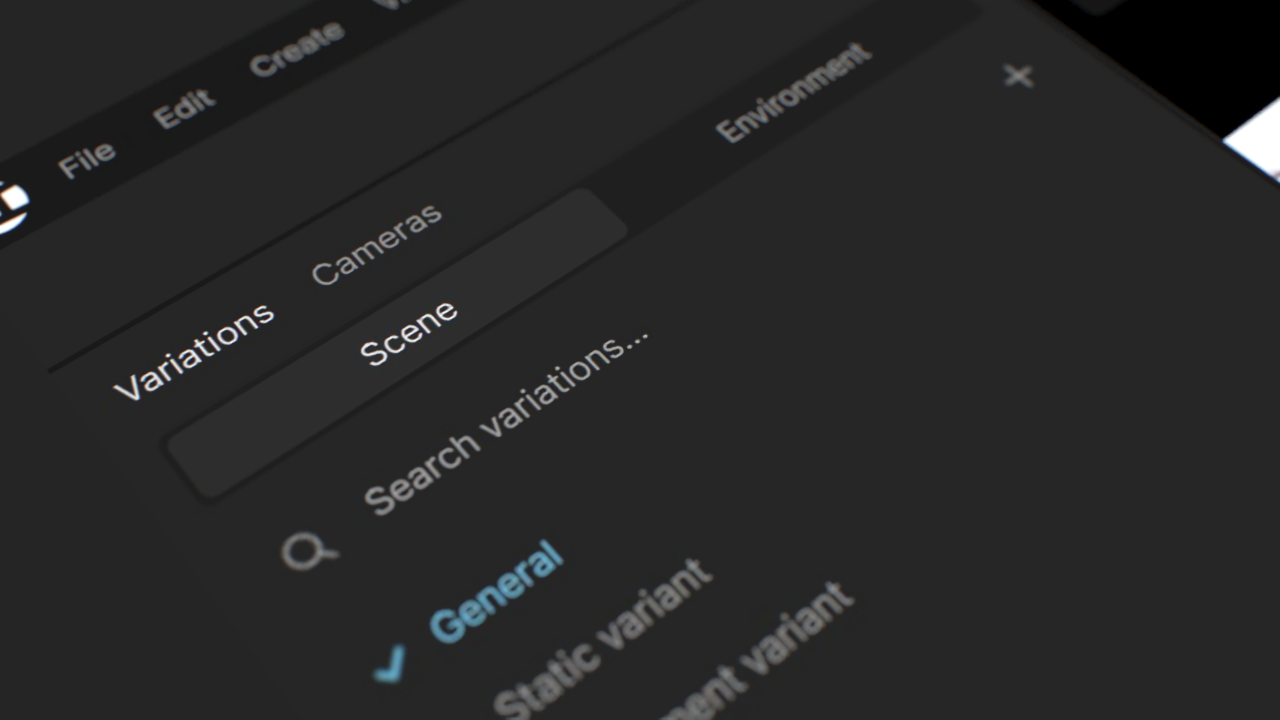This screenshot has width=1280, height=720.
Task: Switch to the Variations tab
Action: 193,350
